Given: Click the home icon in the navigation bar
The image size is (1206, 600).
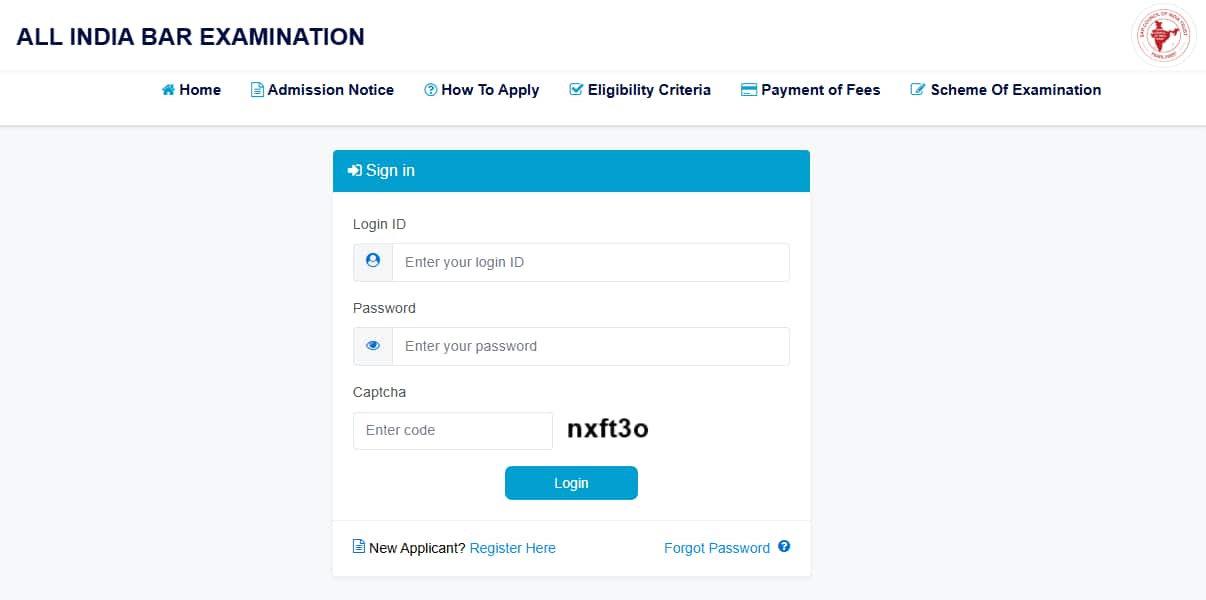Looking at the screenshot, I should point(167,89).
